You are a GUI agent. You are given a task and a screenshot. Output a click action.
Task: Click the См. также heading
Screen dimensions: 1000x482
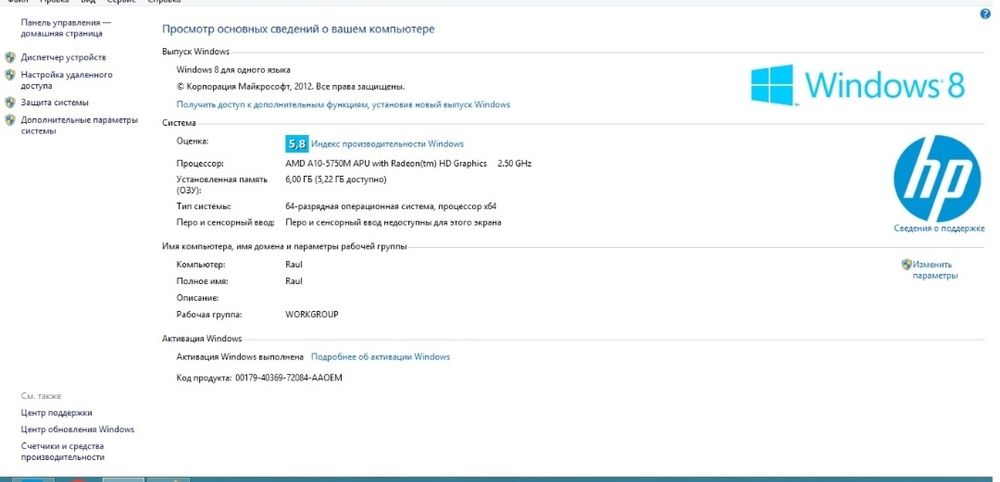point(41,396)
